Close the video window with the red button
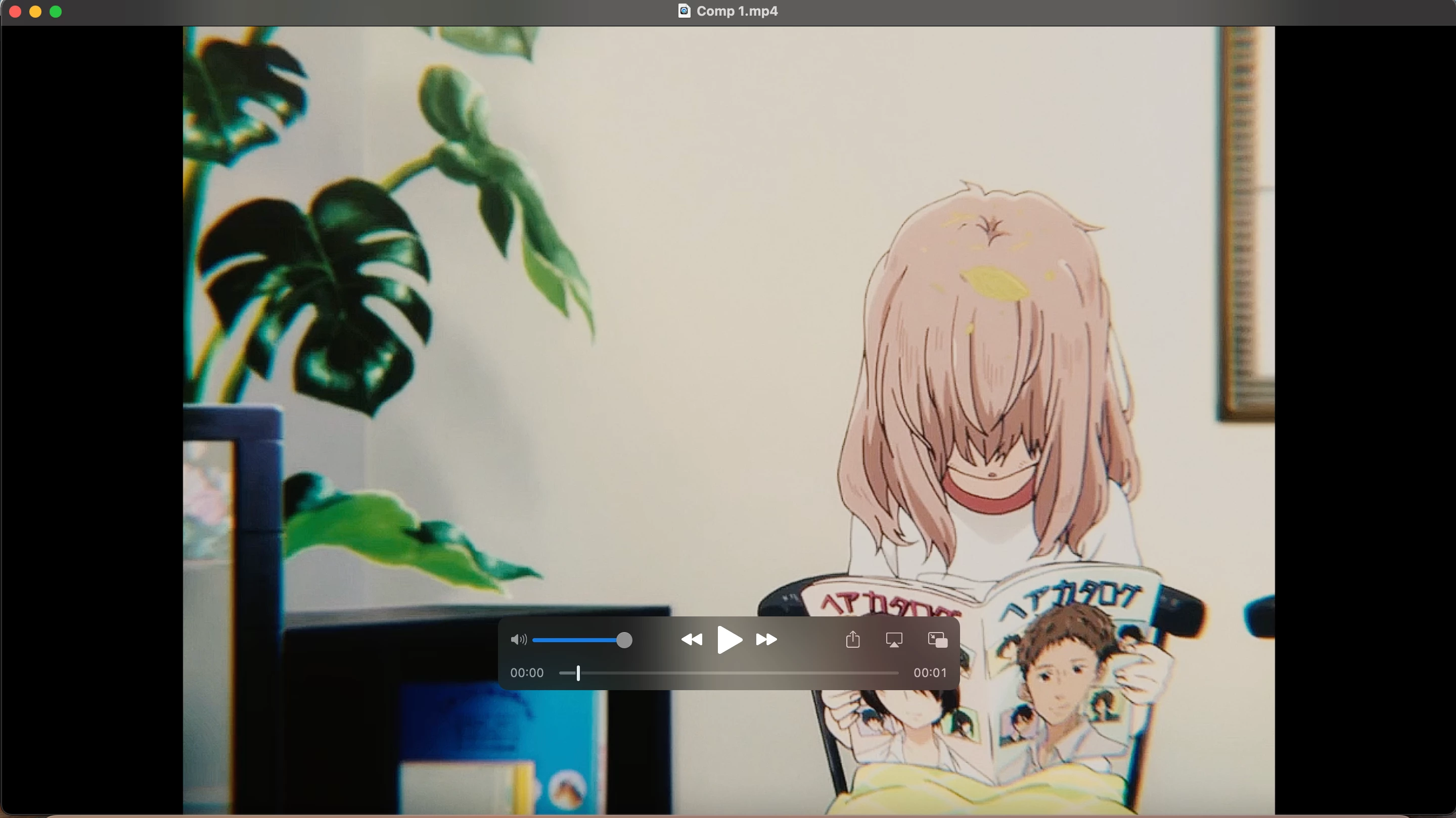 tap(15, 11)
